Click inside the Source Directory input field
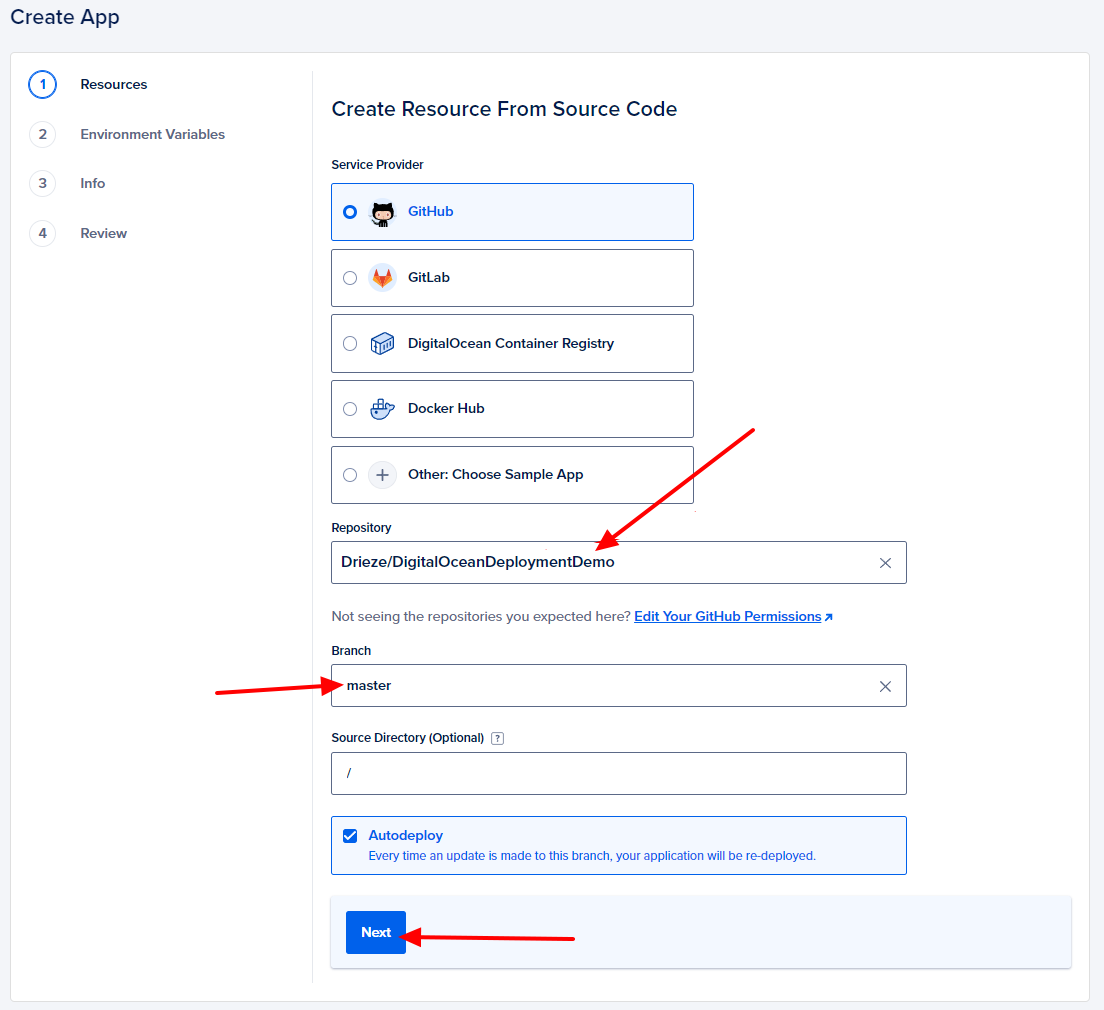This screenshot has width=1104, height=1010. (x=618, y=773)
